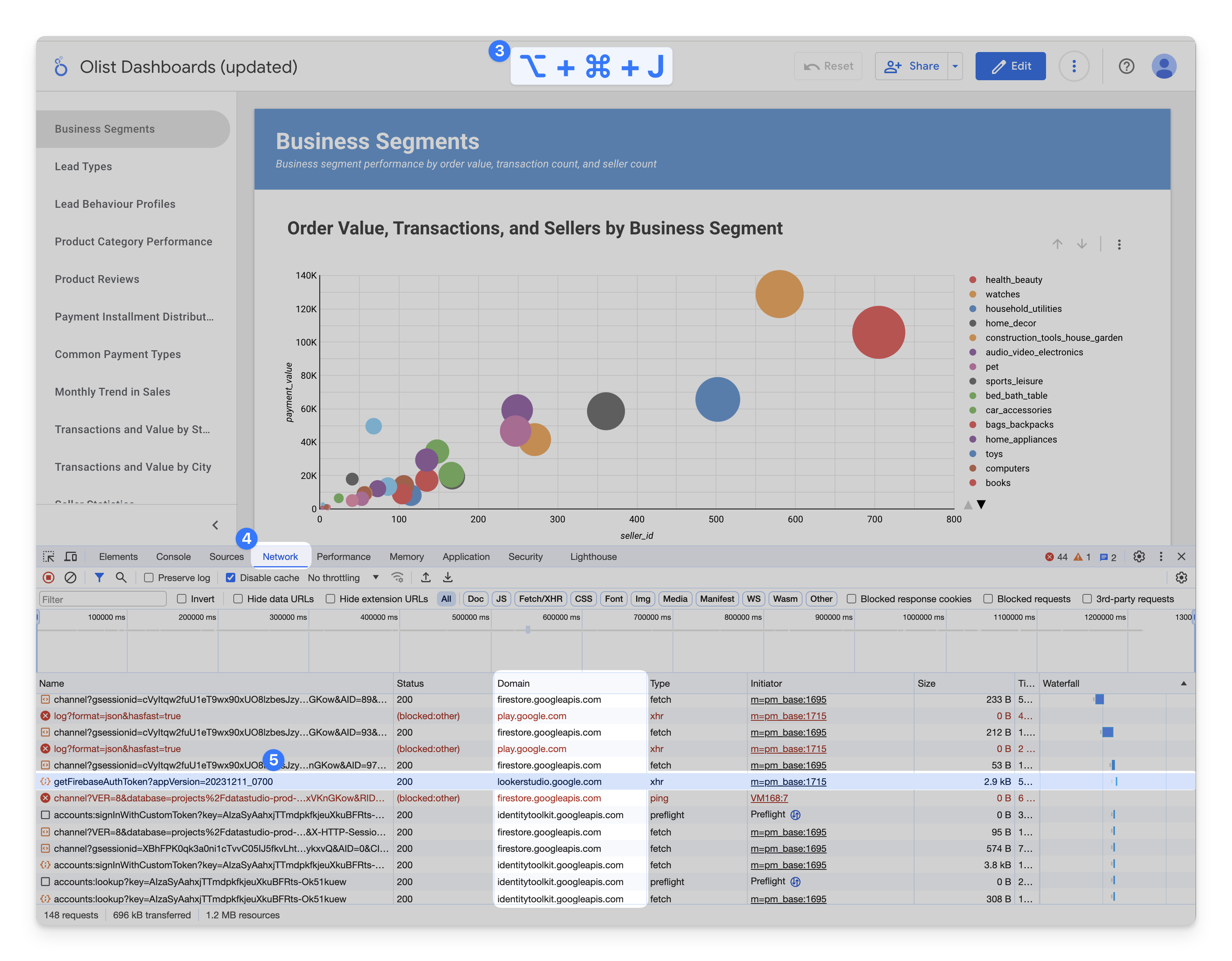This screenshot has width=1232, height=961.
Task: Expand the Share button dropdown arrow
Action: tap(955, 66)
